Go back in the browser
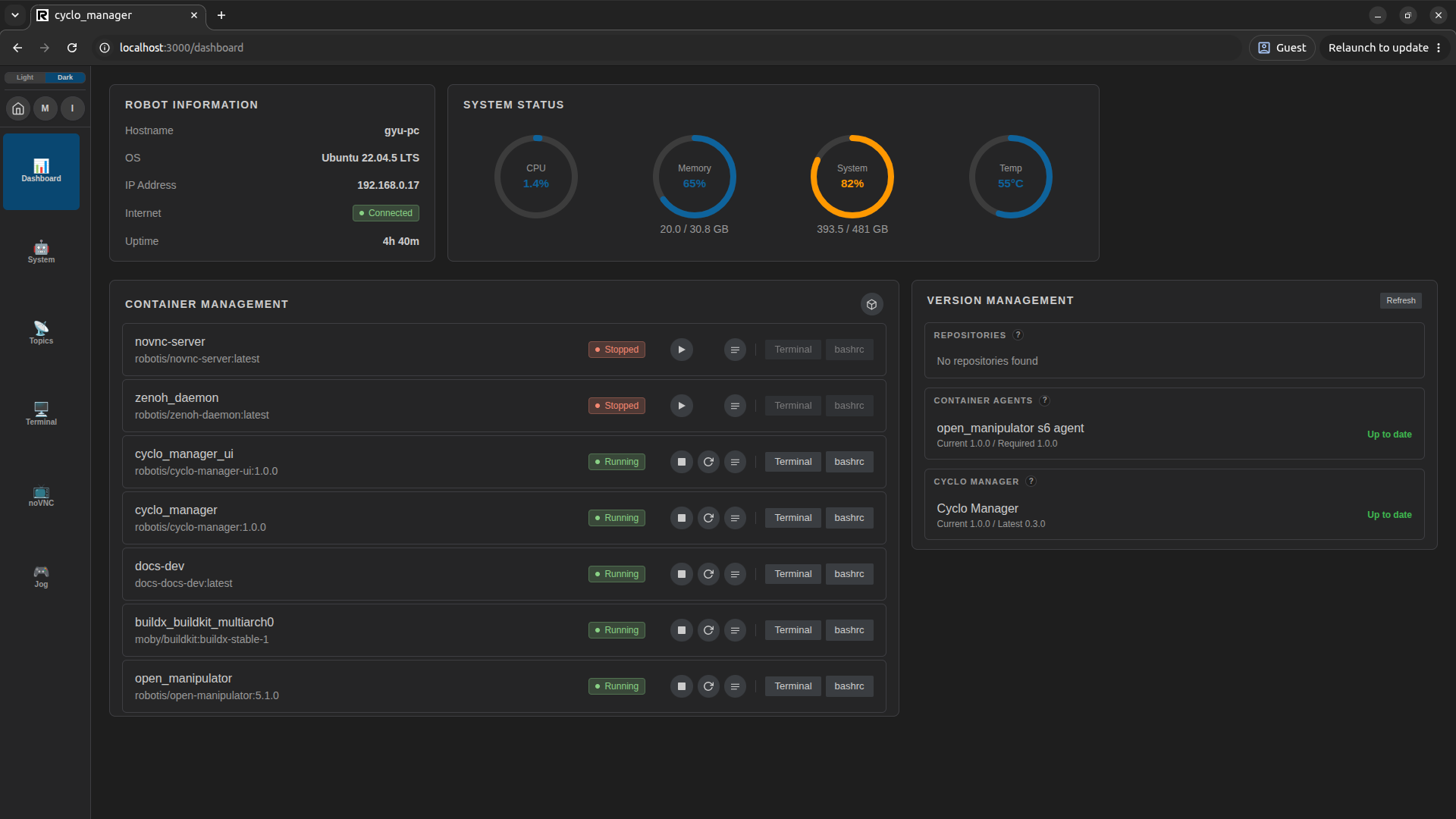 coord(17,48)
